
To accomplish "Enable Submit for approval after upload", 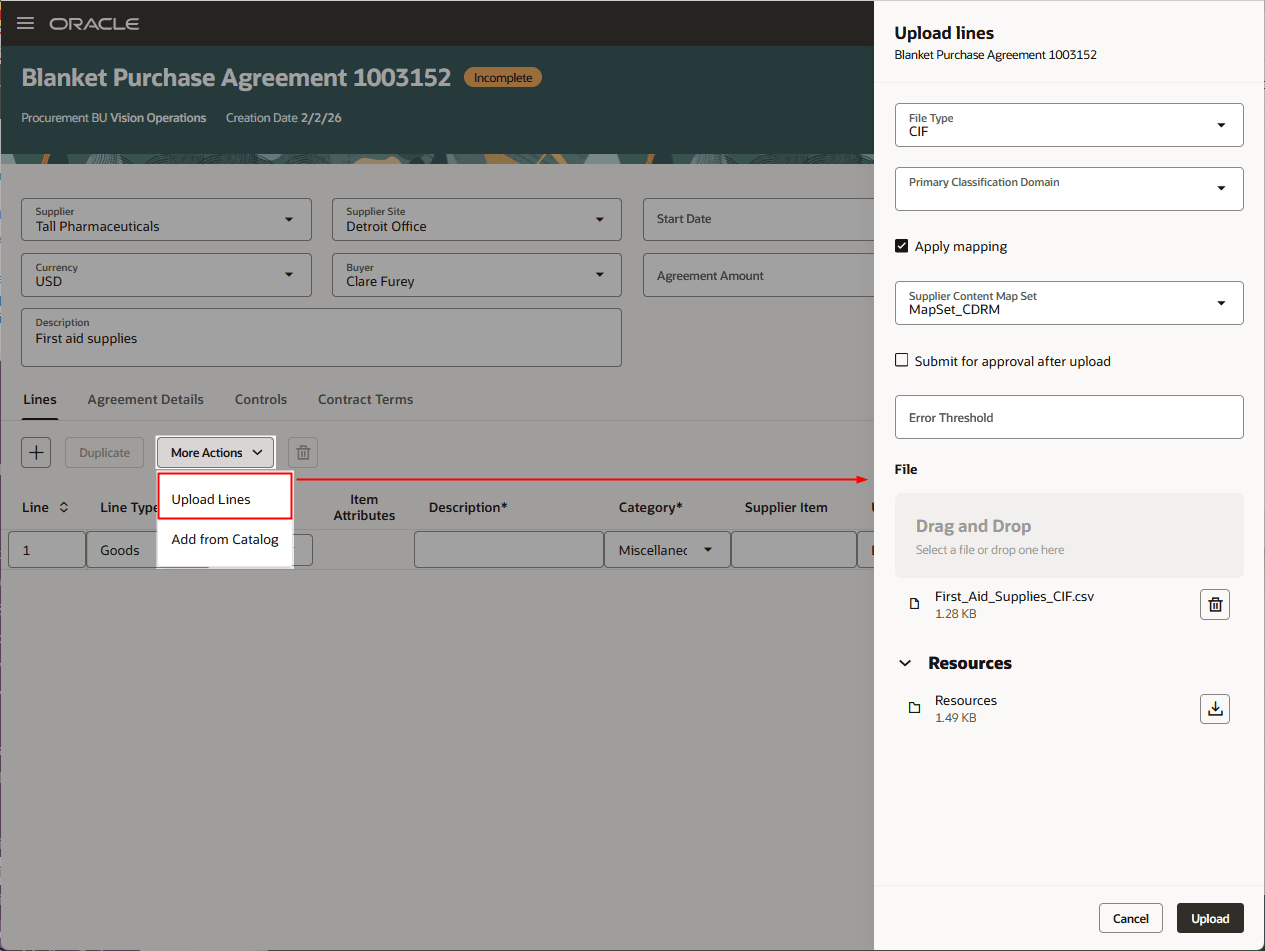I will (901, 359).
